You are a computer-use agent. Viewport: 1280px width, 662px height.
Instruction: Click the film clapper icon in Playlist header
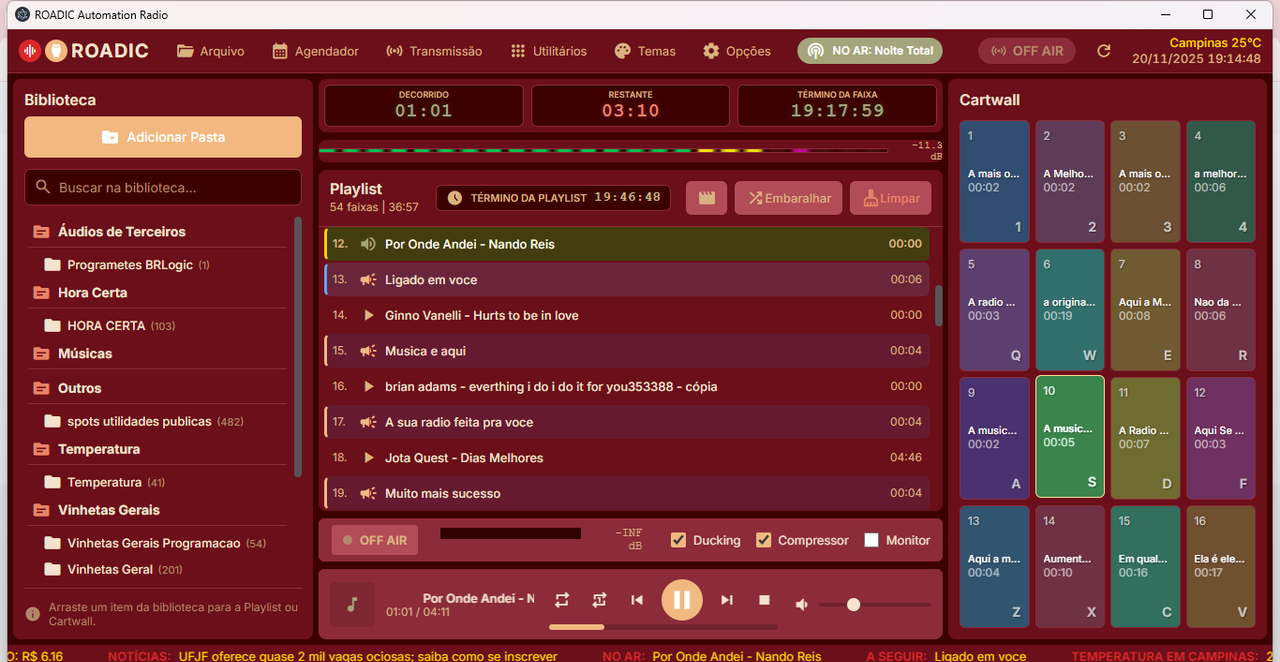coord(707,198)
